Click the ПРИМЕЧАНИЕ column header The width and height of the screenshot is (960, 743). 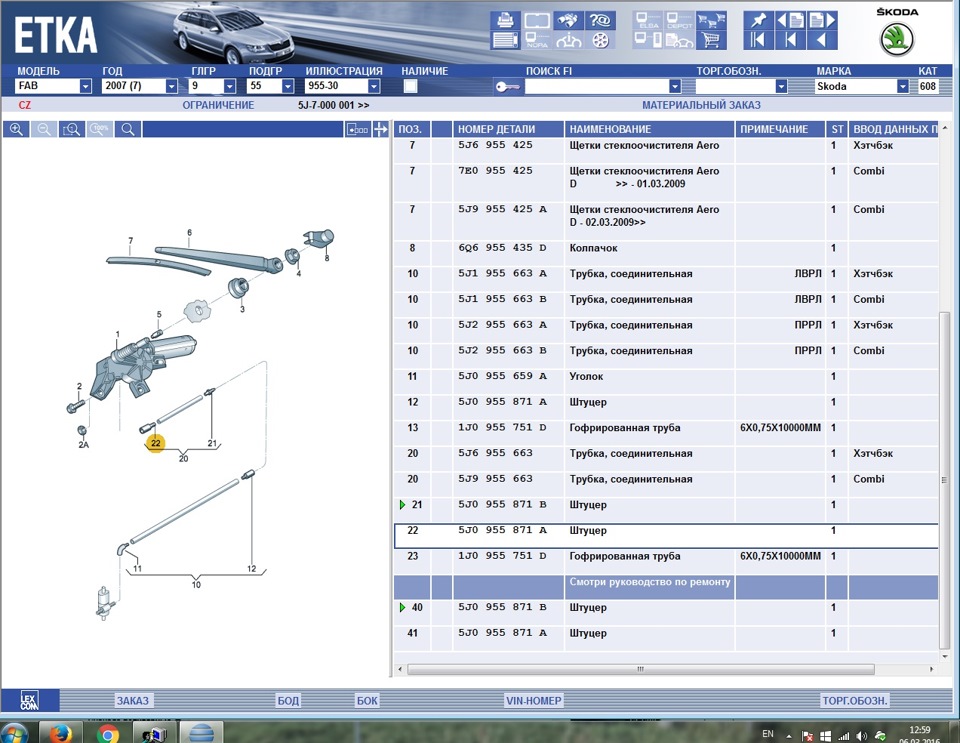coord(780,129)
